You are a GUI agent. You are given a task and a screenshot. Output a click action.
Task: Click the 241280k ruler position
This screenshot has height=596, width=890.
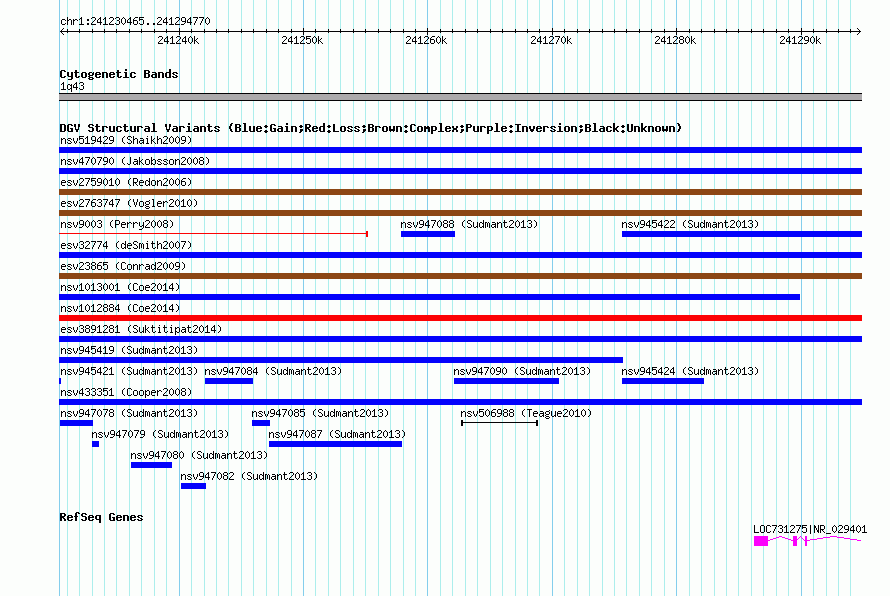[675, 40]
